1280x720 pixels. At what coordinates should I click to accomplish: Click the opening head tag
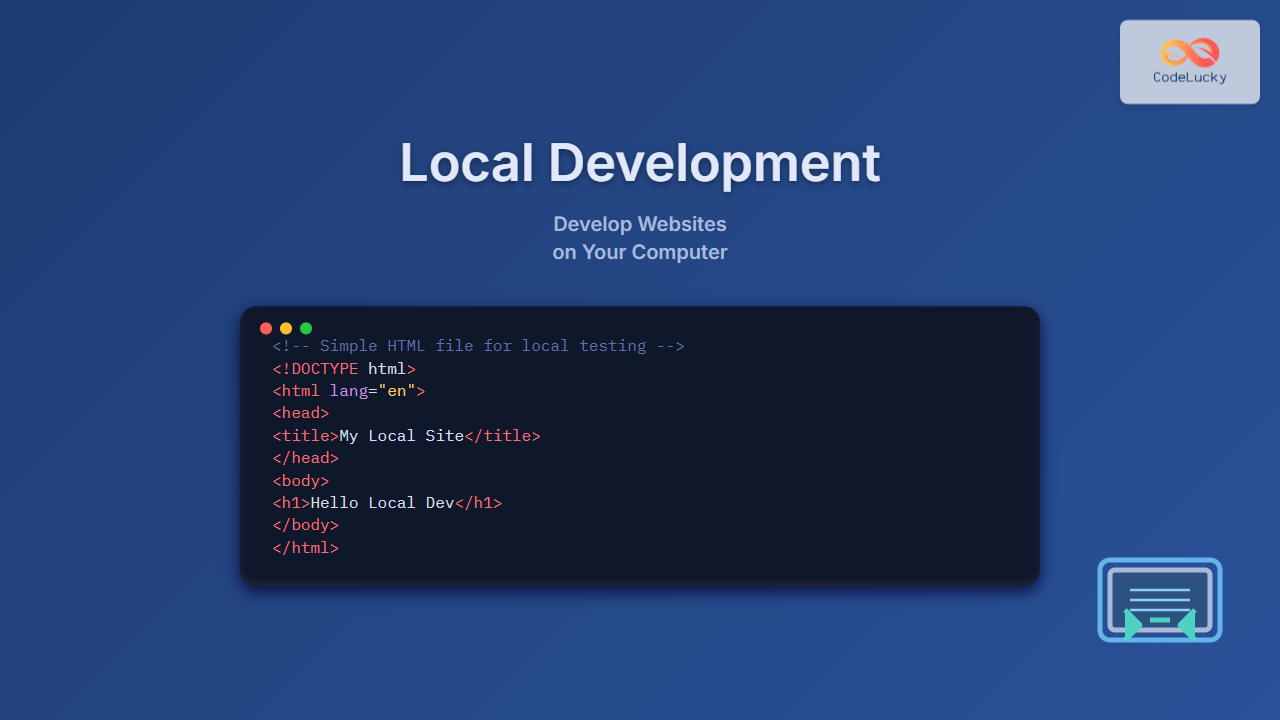point(300,413)
